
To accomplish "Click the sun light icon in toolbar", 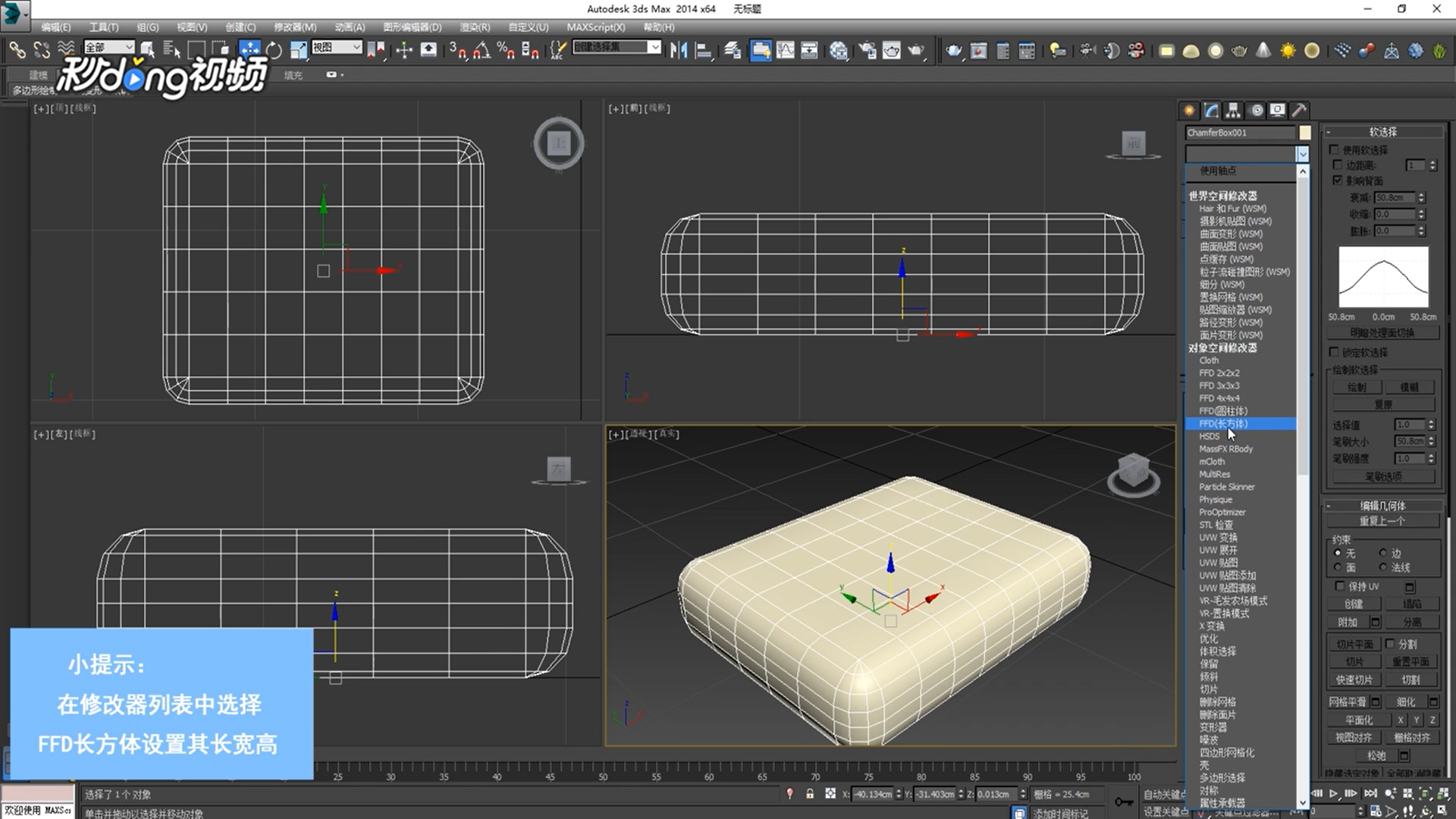I will coord(1288,50).
